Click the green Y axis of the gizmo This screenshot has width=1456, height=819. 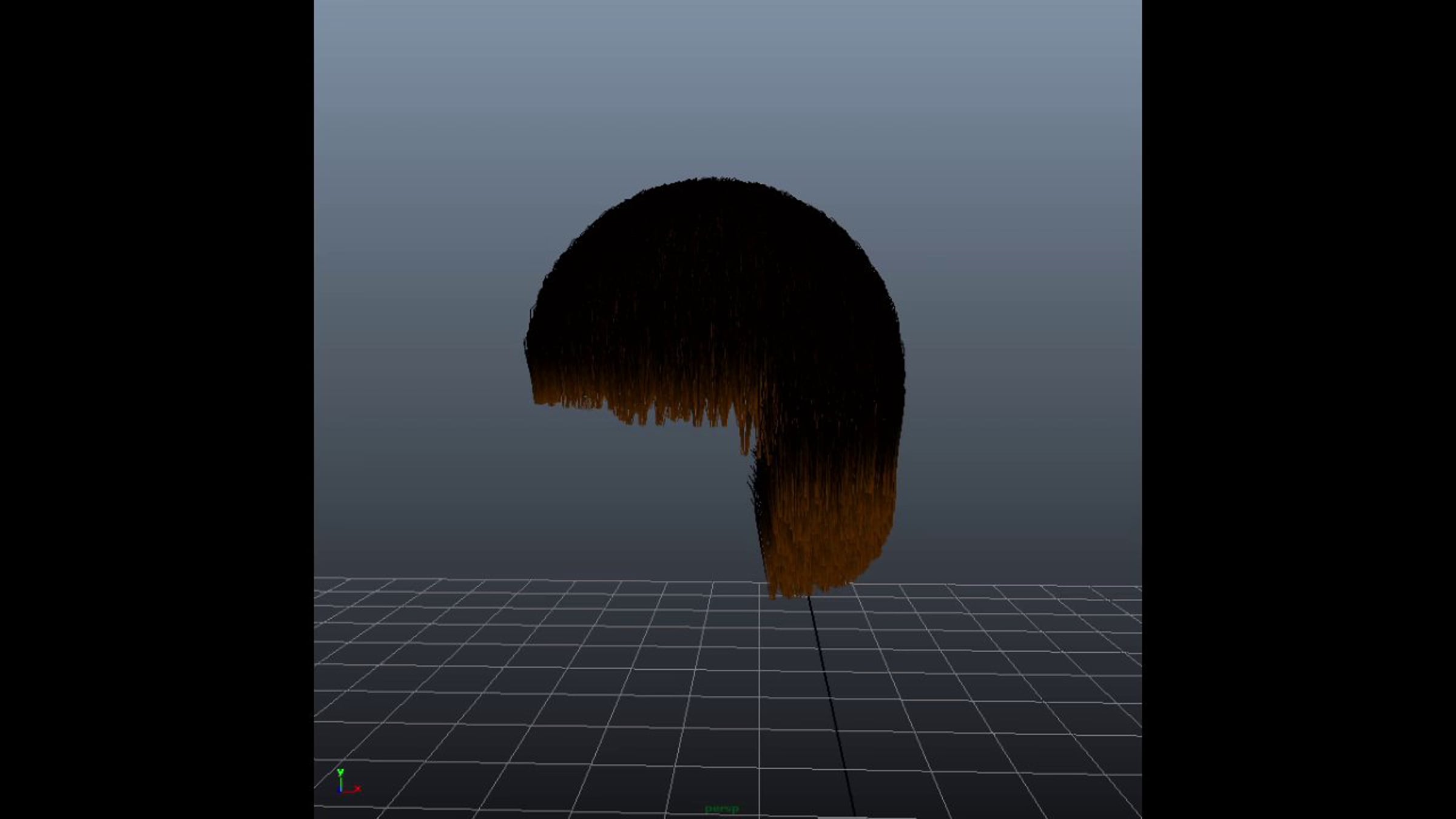tap(340, 778)
